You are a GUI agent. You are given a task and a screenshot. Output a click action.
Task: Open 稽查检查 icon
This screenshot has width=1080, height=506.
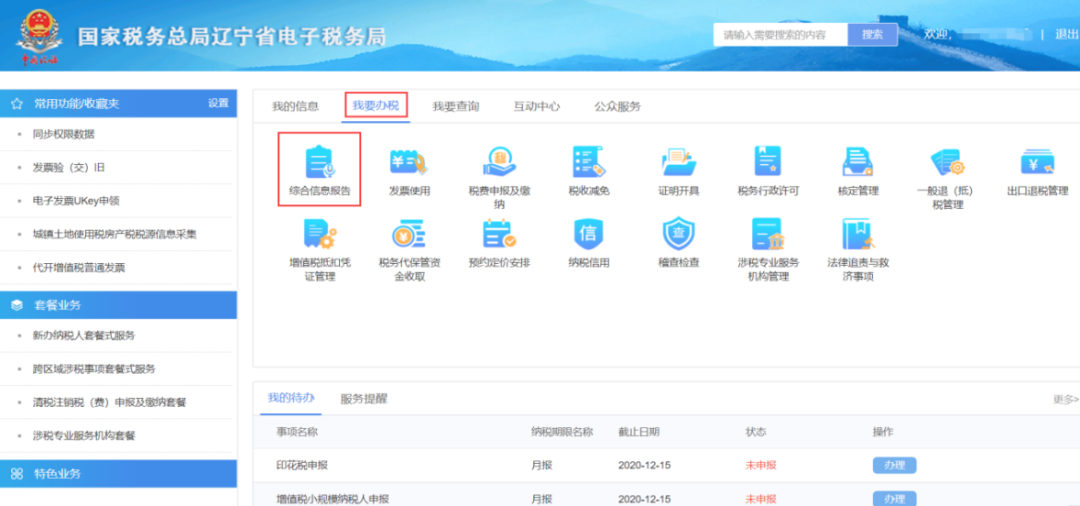678,234
